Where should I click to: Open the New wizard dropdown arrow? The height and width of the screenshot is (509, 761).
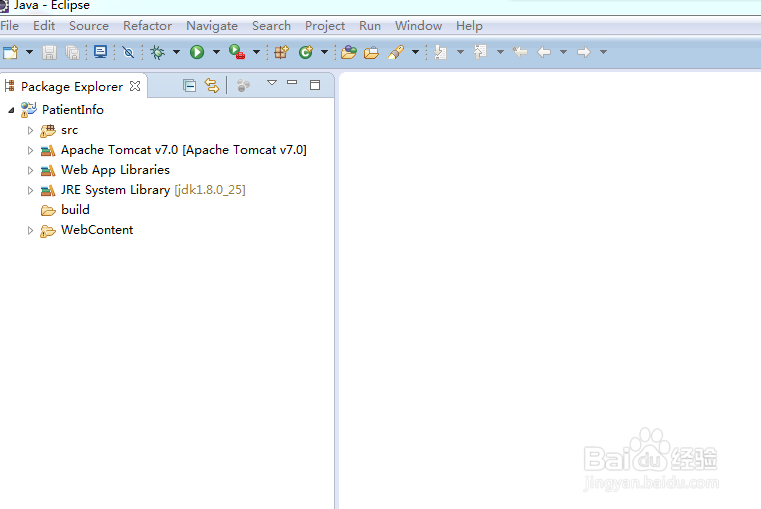[x=29, y=52]
